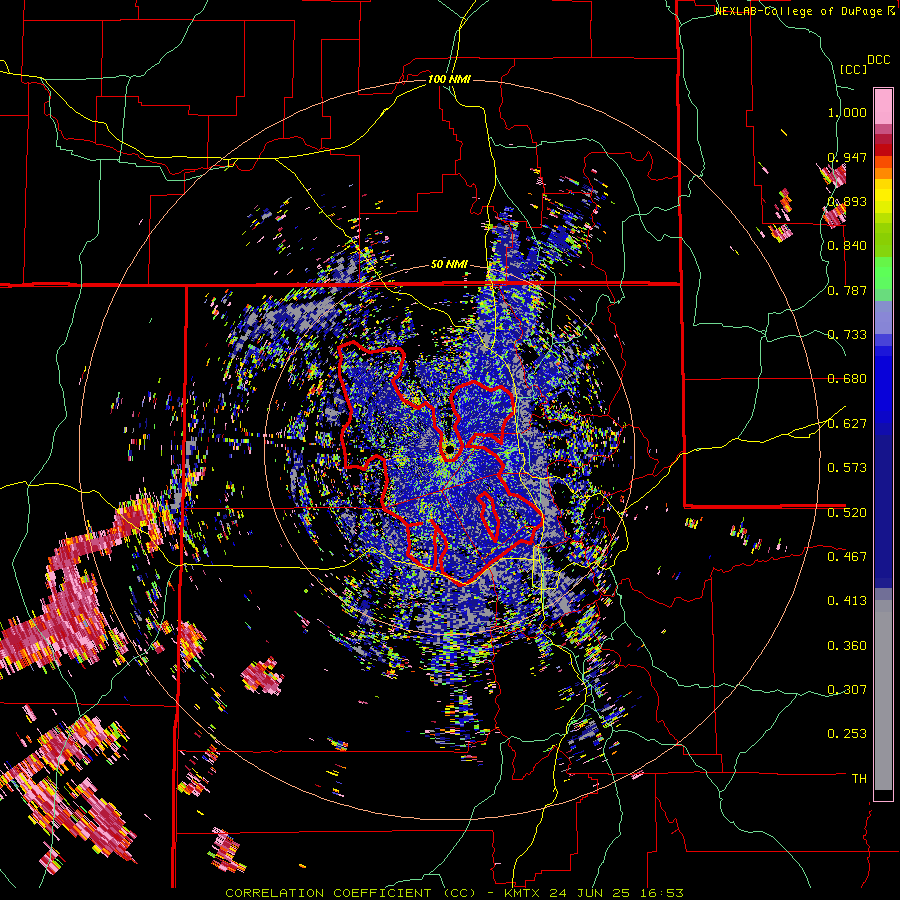Click the CORRELATION COEFFICIENT (CC) caption

(x=350, y=893)
